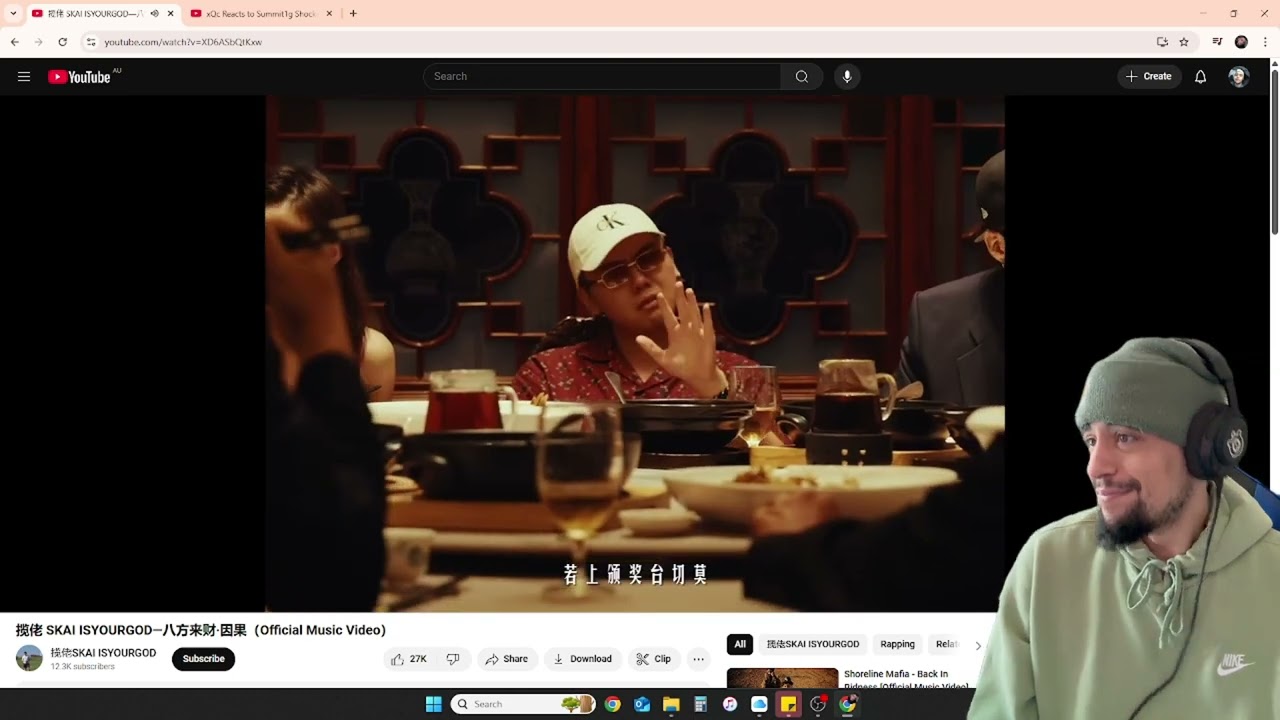This screenshot has width=1280, height=720.
Task: Open the YouTube account avatar menu
Action: click(x=1239, y=77)
